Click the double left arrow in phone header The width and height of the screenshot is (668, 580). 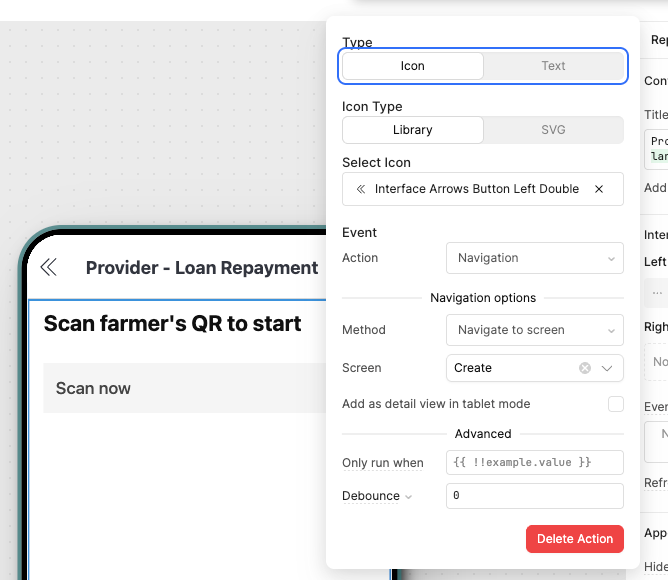(x=48, y=267)
